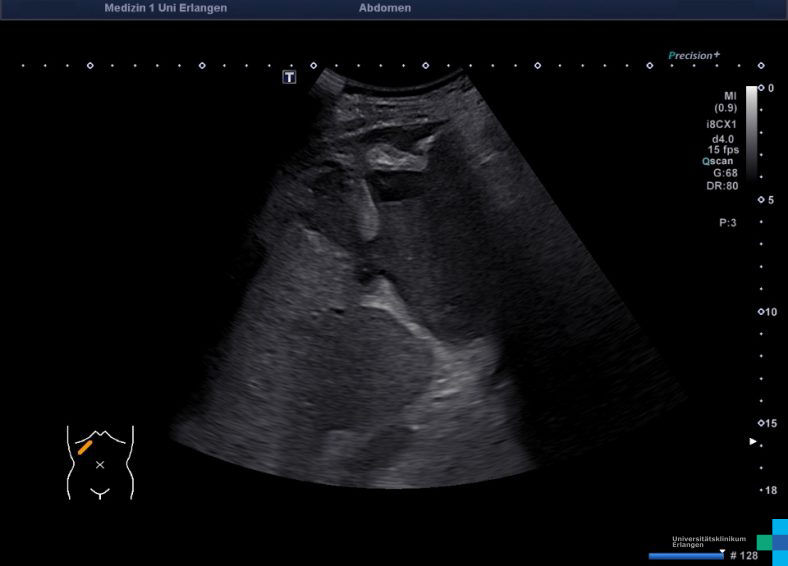Click the # 128 frame number

pos(743,556)
